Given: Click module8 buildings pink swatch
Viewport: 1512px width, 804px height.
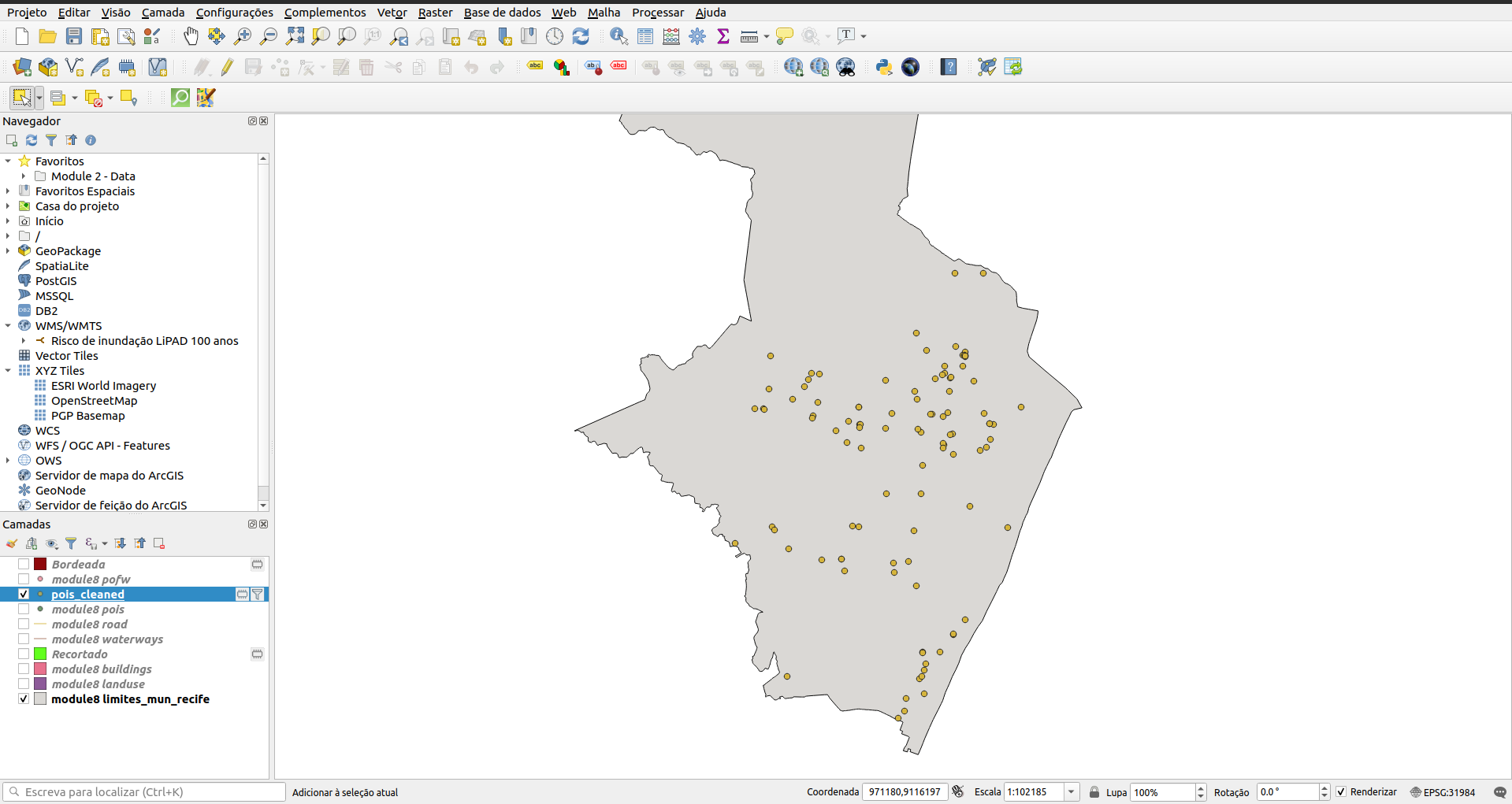Looking at the screenshot, I should click(x=40, y=669).
